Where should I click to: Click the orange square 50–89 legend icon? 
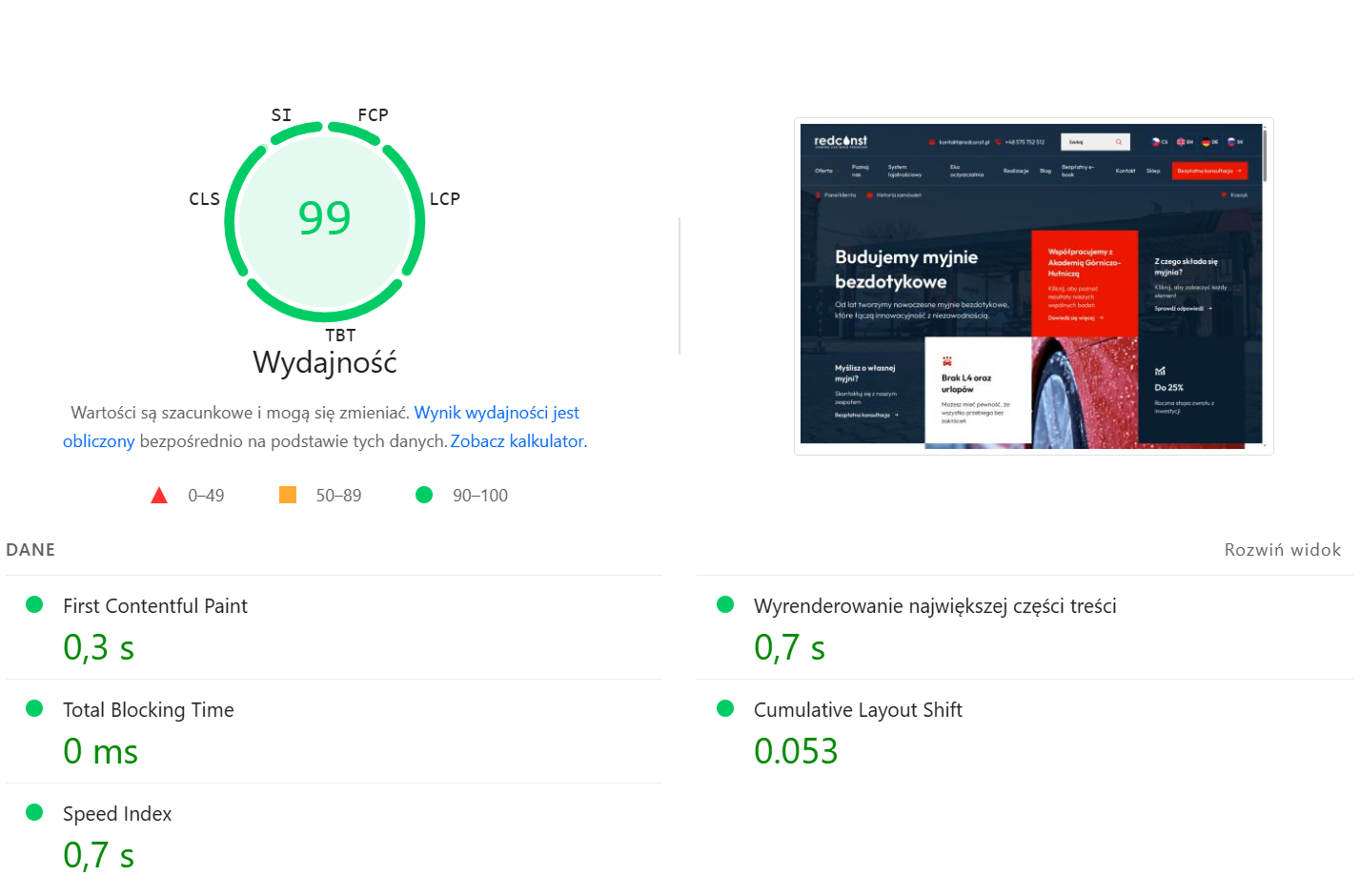(x=287, y=495)
